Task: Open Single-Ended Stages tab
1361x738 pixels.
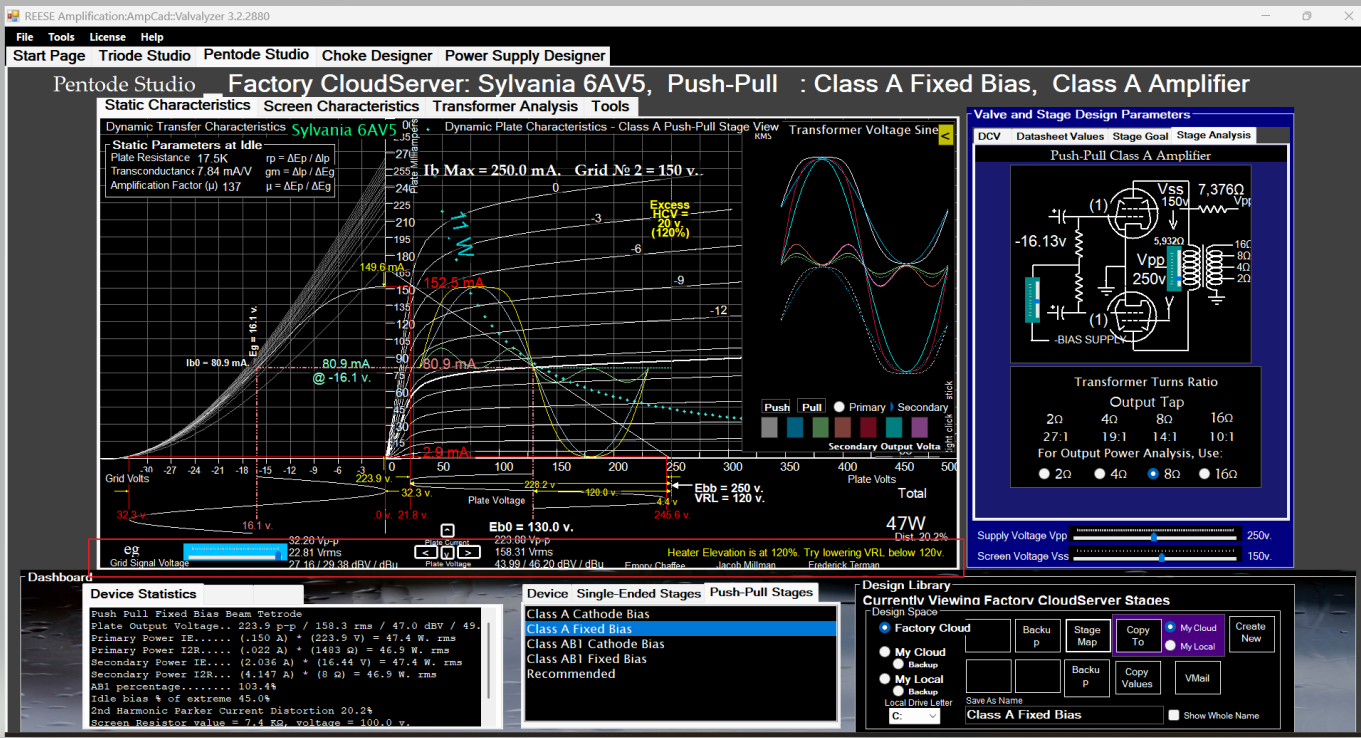Action: 638,594
